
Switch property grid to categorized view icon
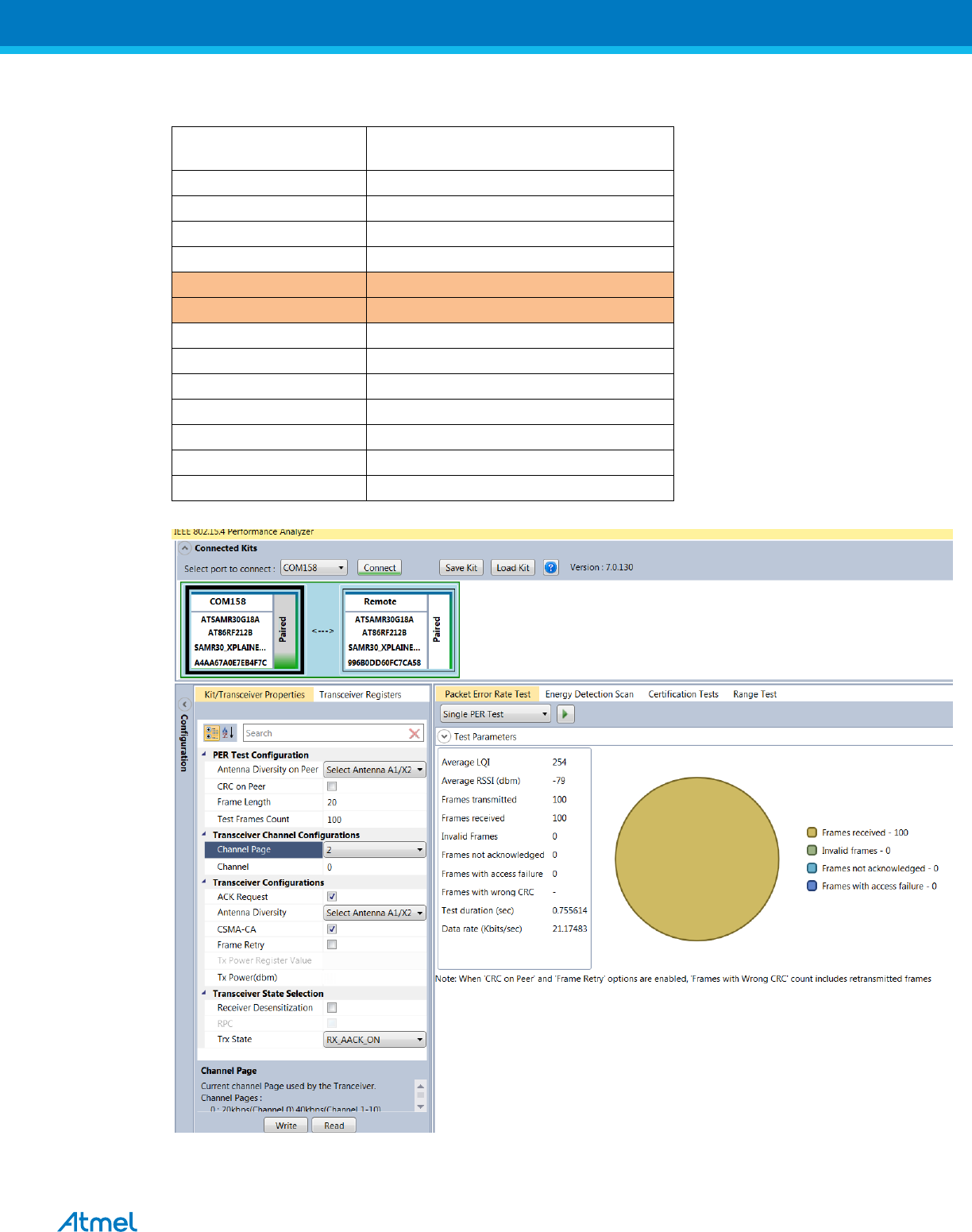pyautogui.click(x=212, y=733)
